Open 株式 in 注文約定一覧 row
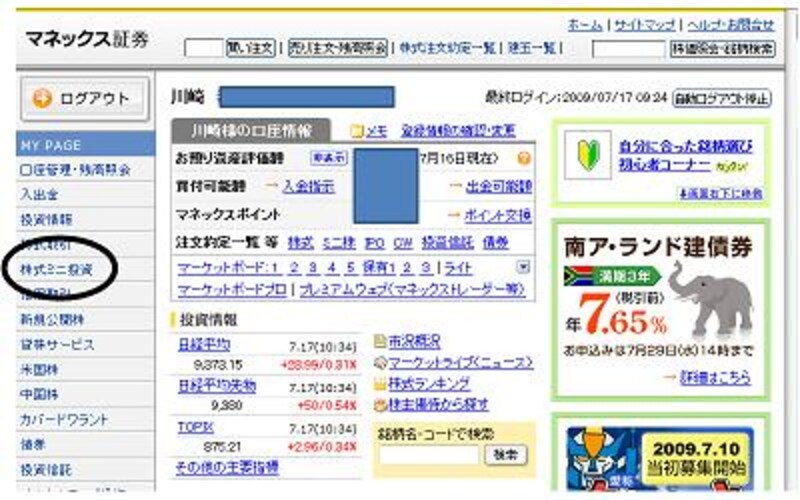 [301, 243]
